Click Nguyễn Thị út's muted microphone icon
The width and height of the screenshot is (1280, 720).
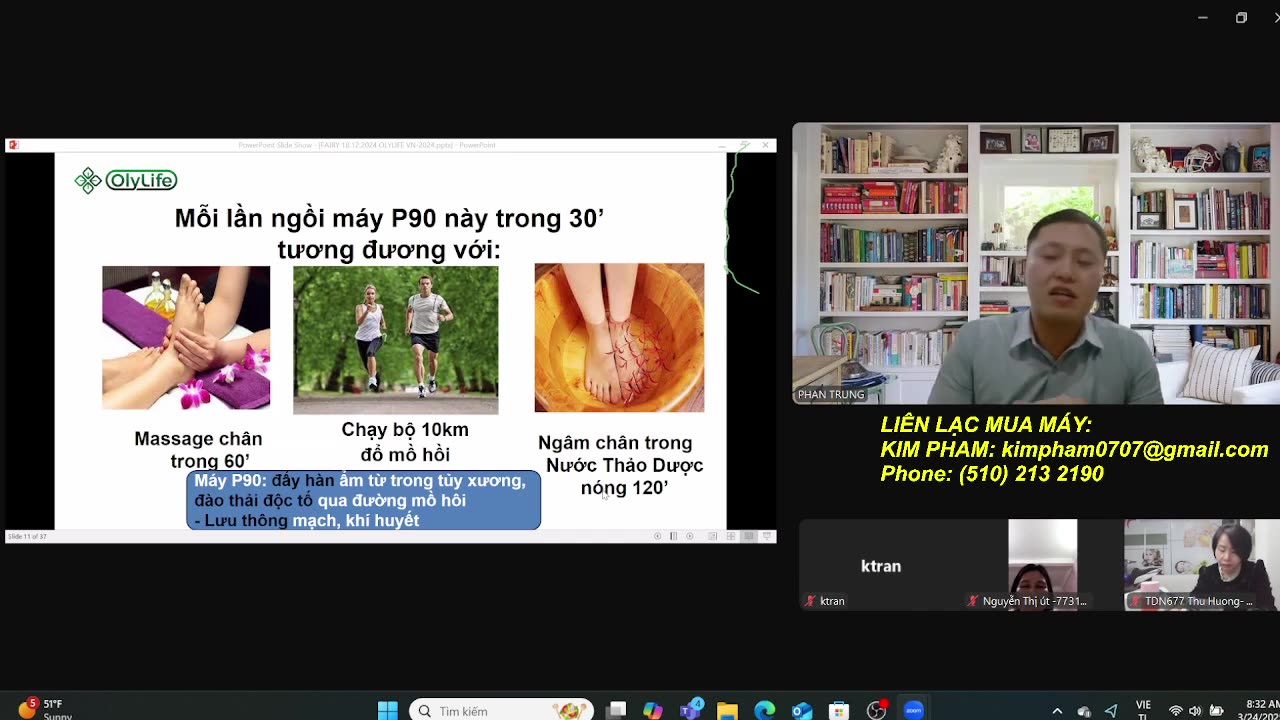click(x=972, y=601)
